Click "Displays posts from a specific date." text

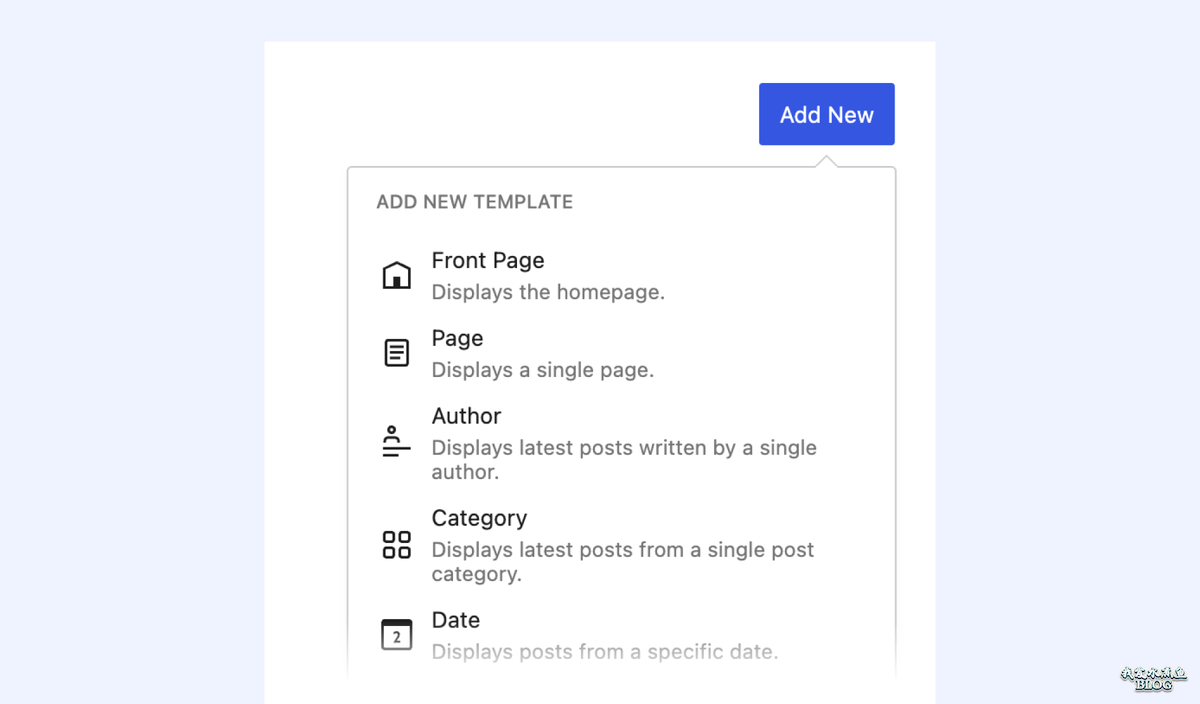point(604,651)
